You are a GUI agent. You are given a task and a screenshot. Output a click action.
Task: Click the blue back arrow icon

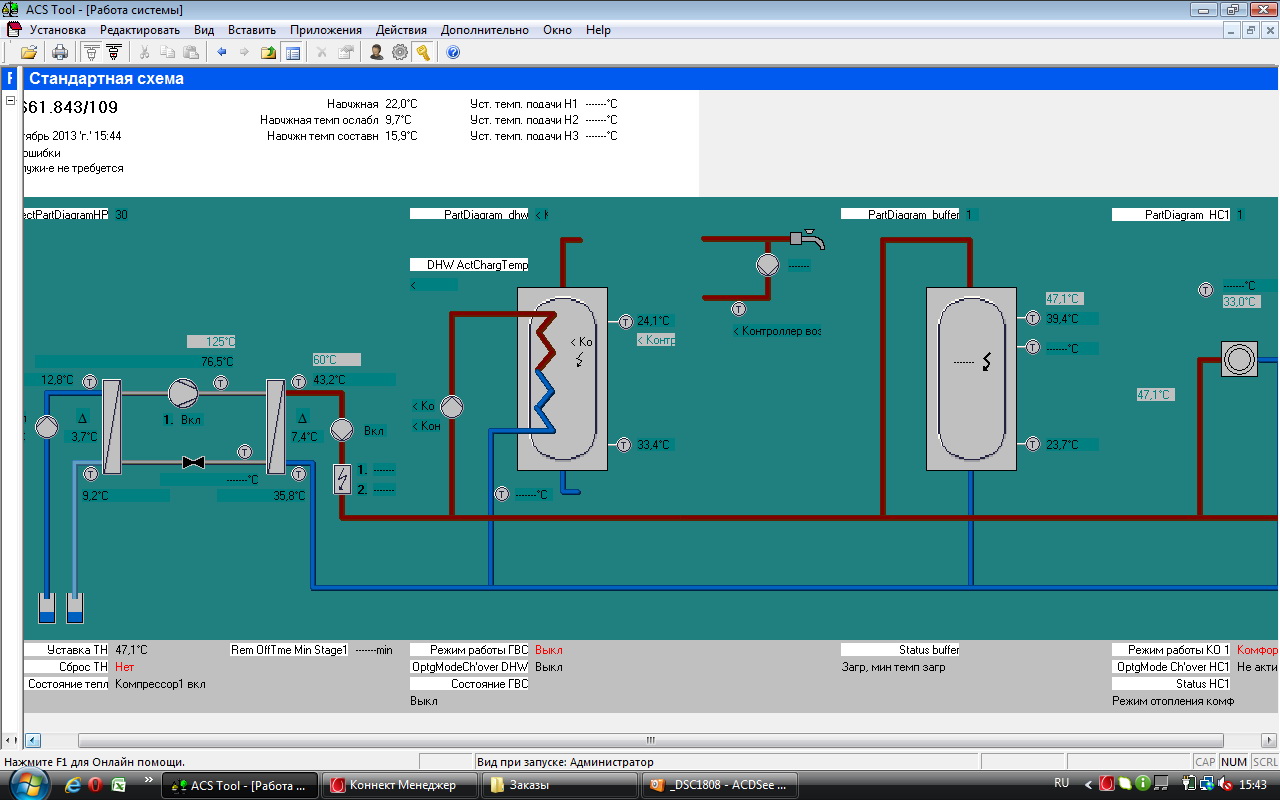(x=221, y=53)
